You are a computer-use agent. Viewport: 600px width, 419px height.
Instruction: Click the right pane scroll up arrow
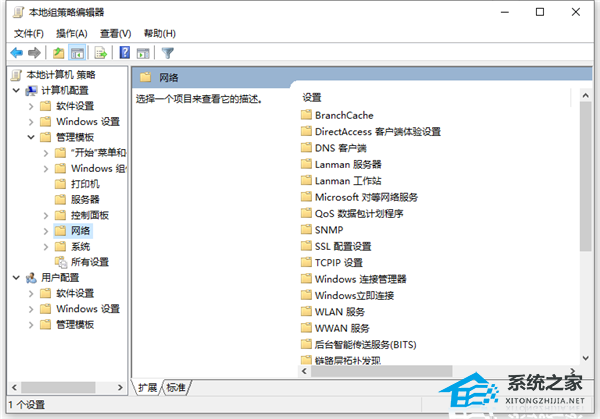click(585, 96)
